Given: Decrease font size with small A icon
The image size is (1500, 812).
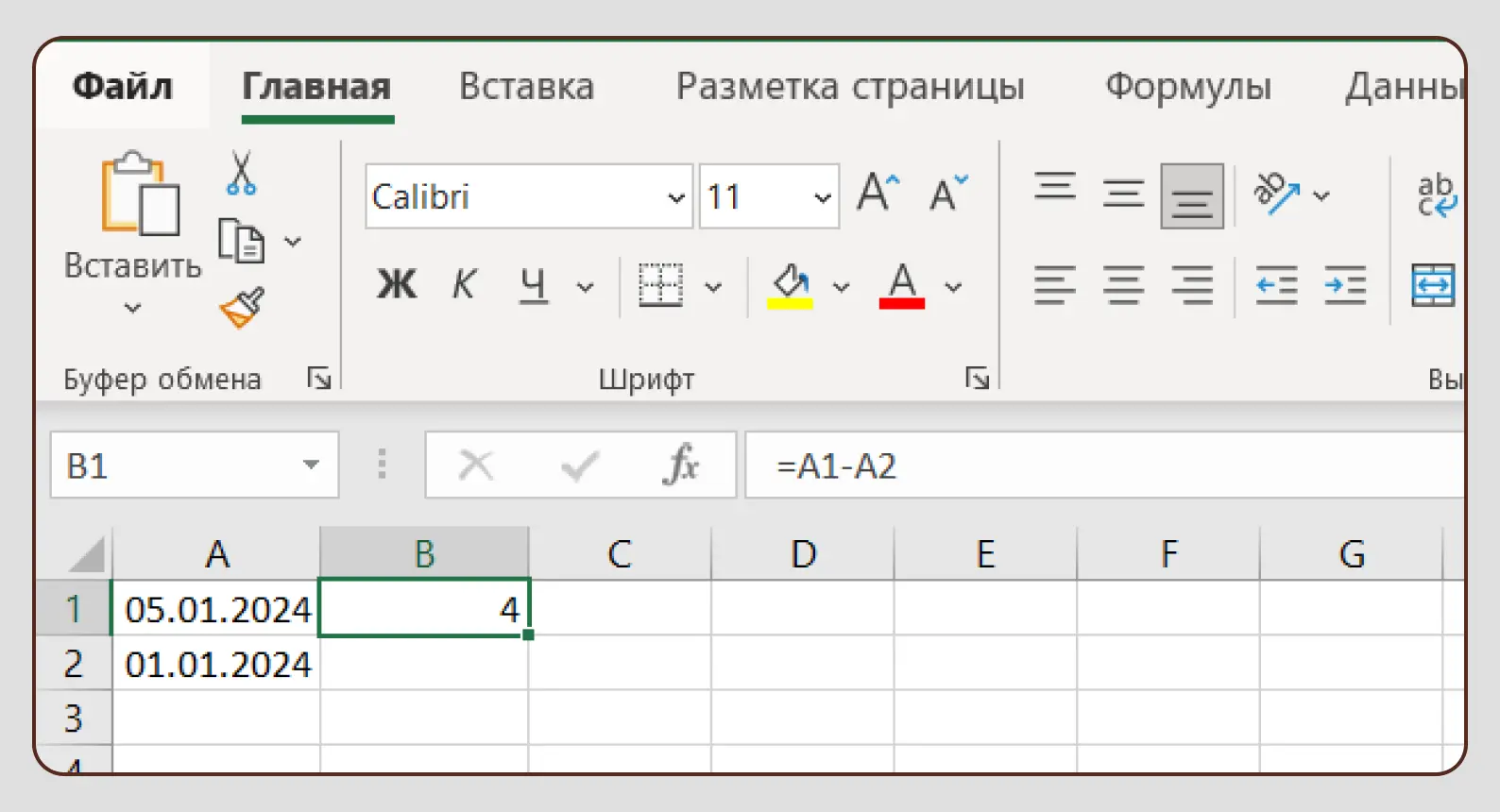Looking at the screenshot, I should coord(948,193).
